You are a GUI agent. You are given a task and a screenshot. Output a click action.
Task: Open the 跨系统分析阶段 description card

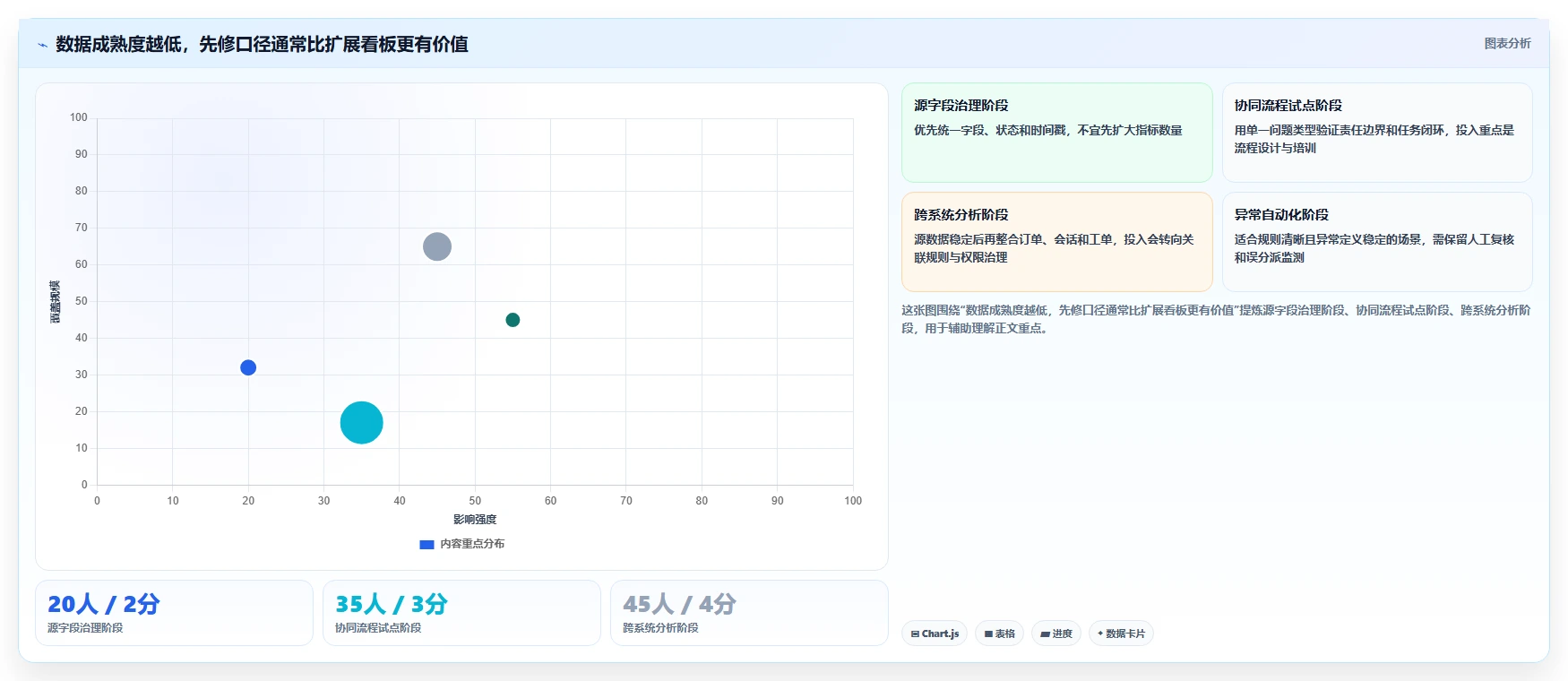1056,242
